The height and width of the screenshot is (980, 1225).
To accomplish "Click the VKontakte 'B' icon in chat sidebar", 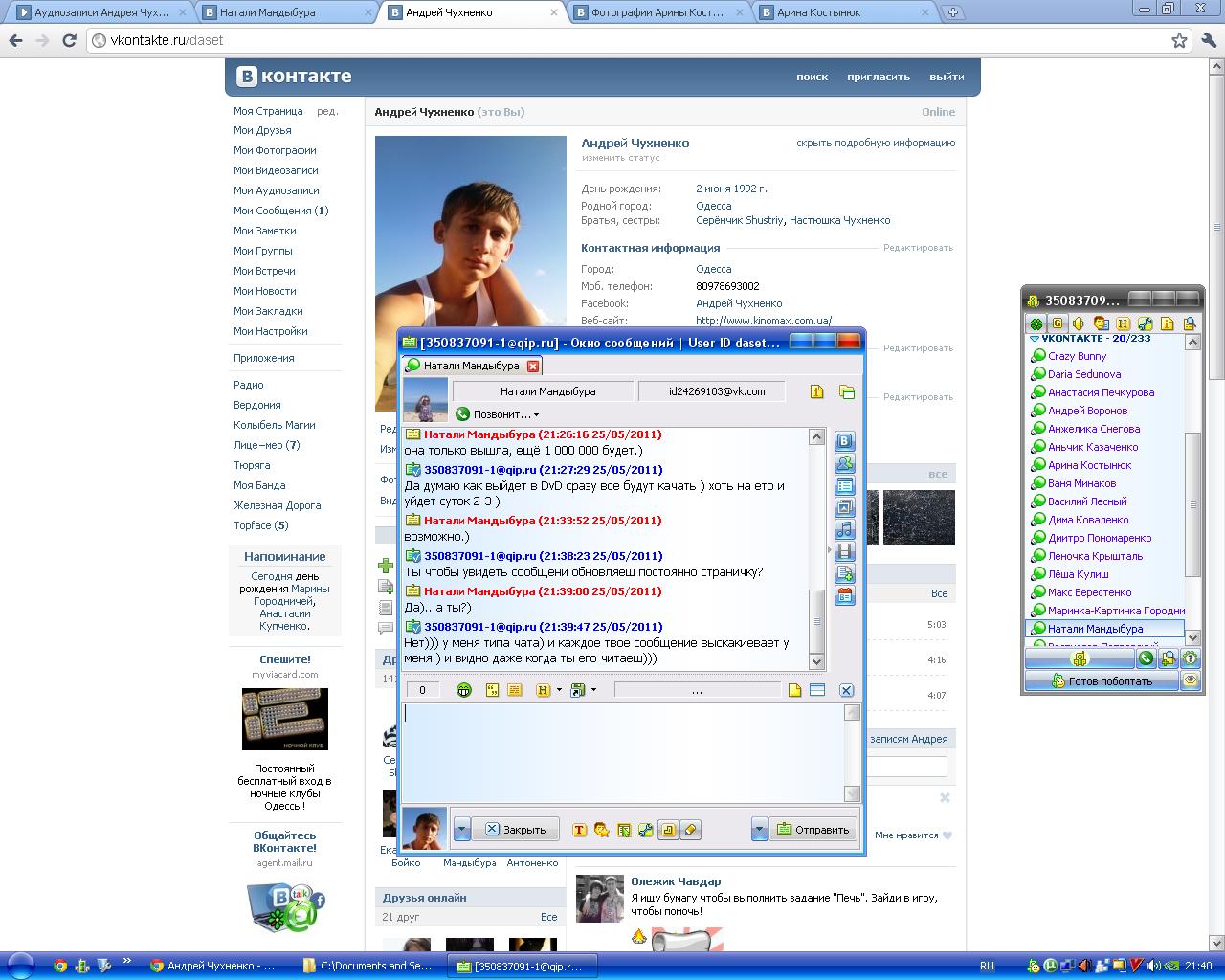I will 845,441.
